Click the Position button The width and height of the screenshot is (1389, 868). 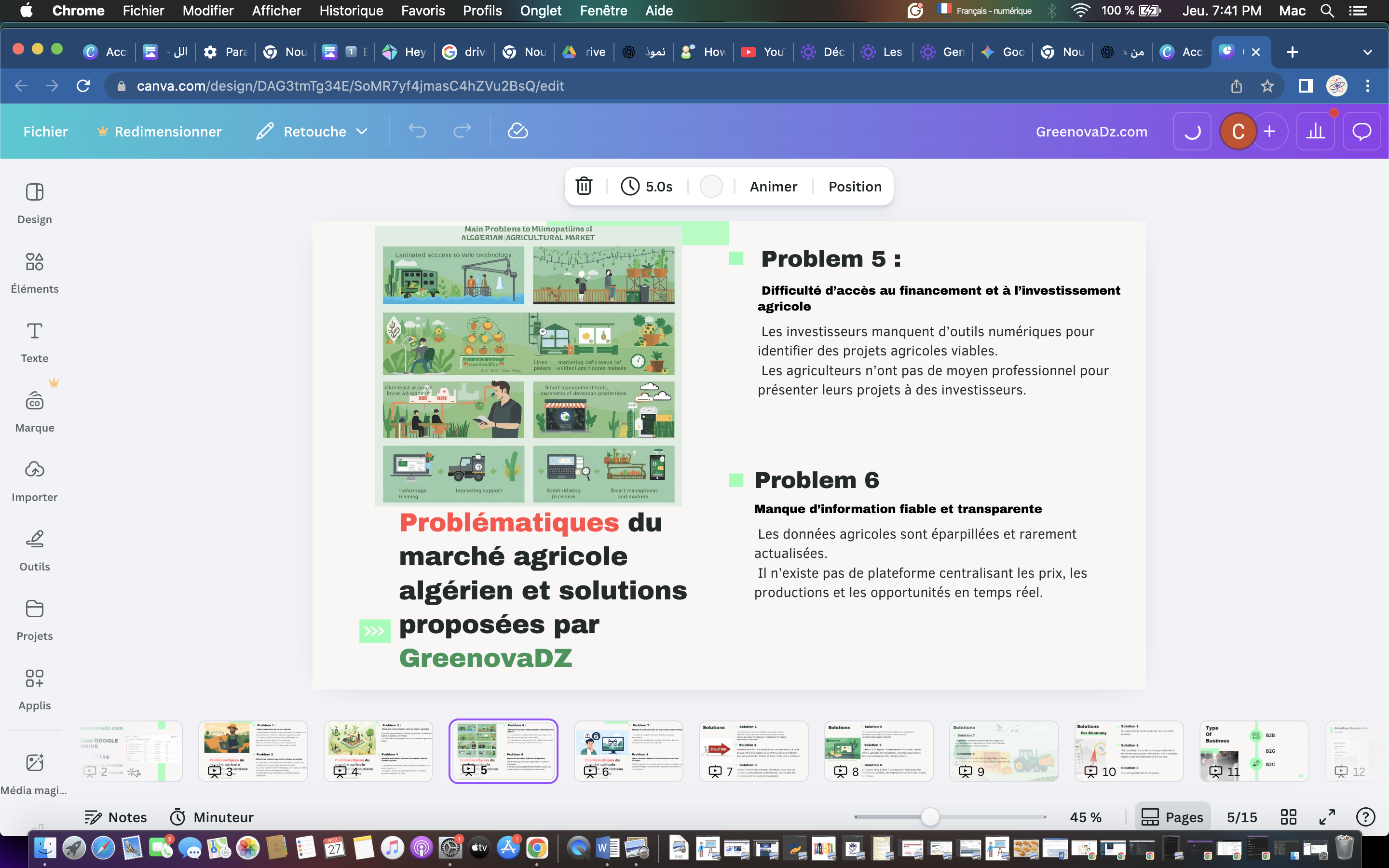coord(855,186)
